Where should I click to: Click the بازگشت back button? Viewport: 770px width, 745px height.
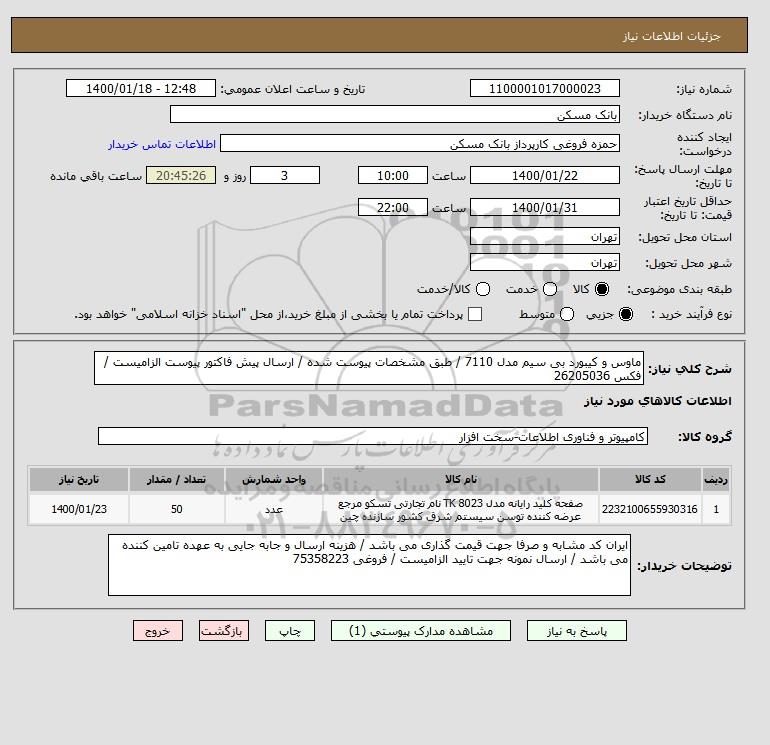pos(224,631)
